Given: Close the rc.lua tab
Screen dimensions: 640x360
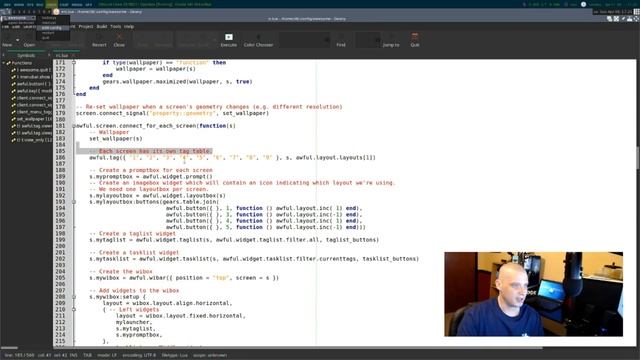Looking at the screenshot, I should pyautogui.click(x=74, y=56).
